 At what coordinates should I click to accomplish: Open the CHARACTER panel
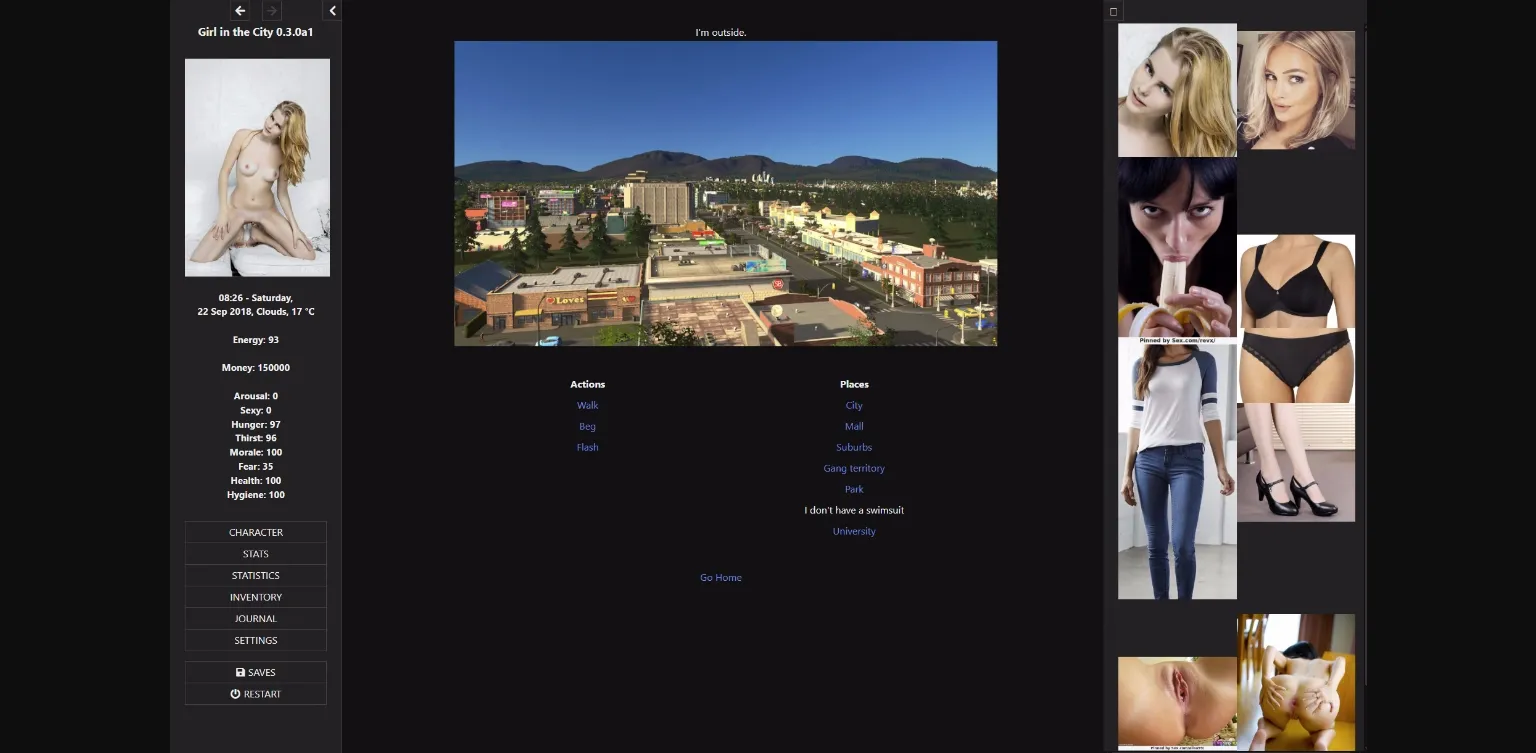click(256, 532)
